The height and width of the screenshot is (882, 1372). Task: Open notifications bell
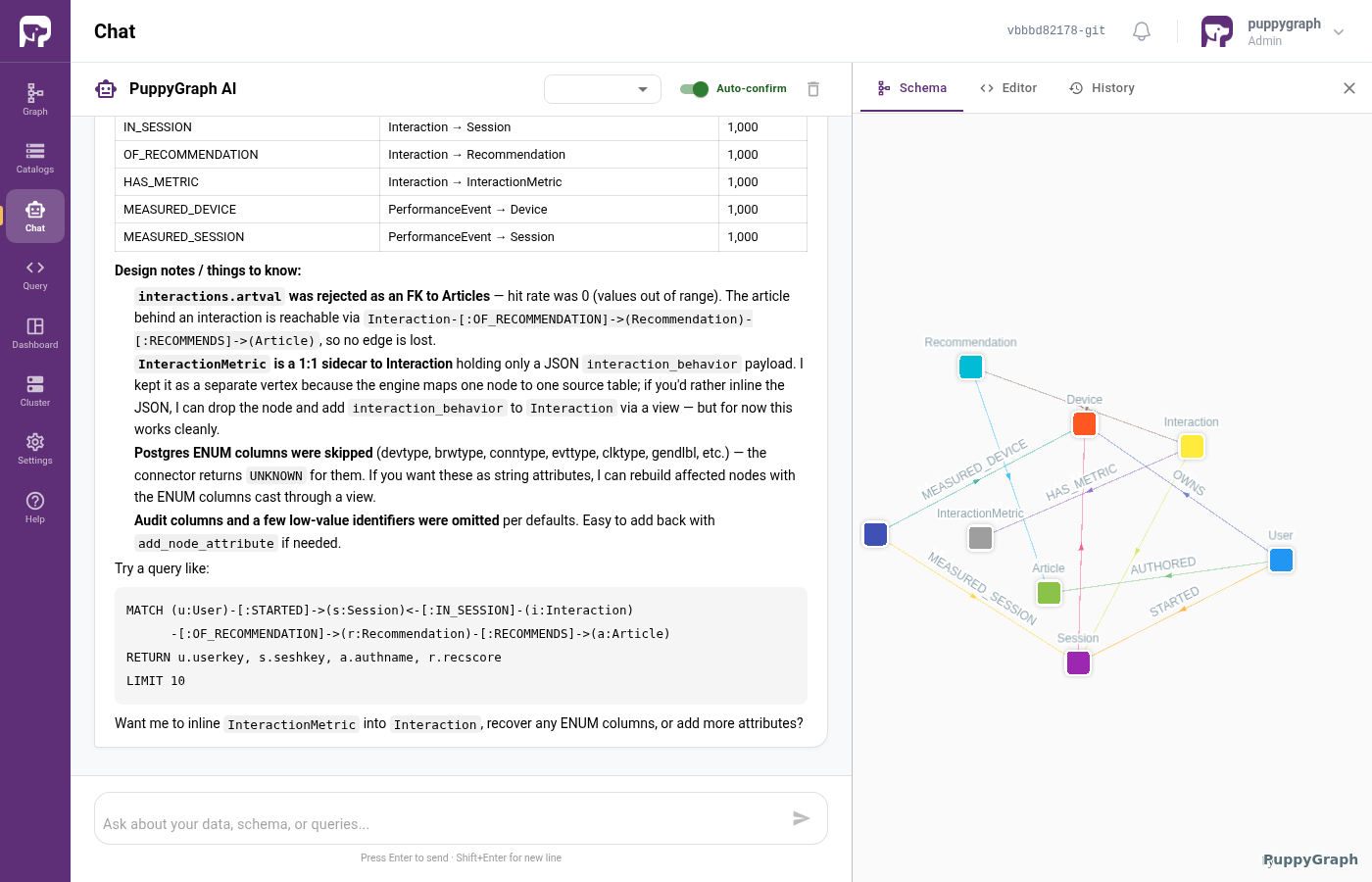1142,31
